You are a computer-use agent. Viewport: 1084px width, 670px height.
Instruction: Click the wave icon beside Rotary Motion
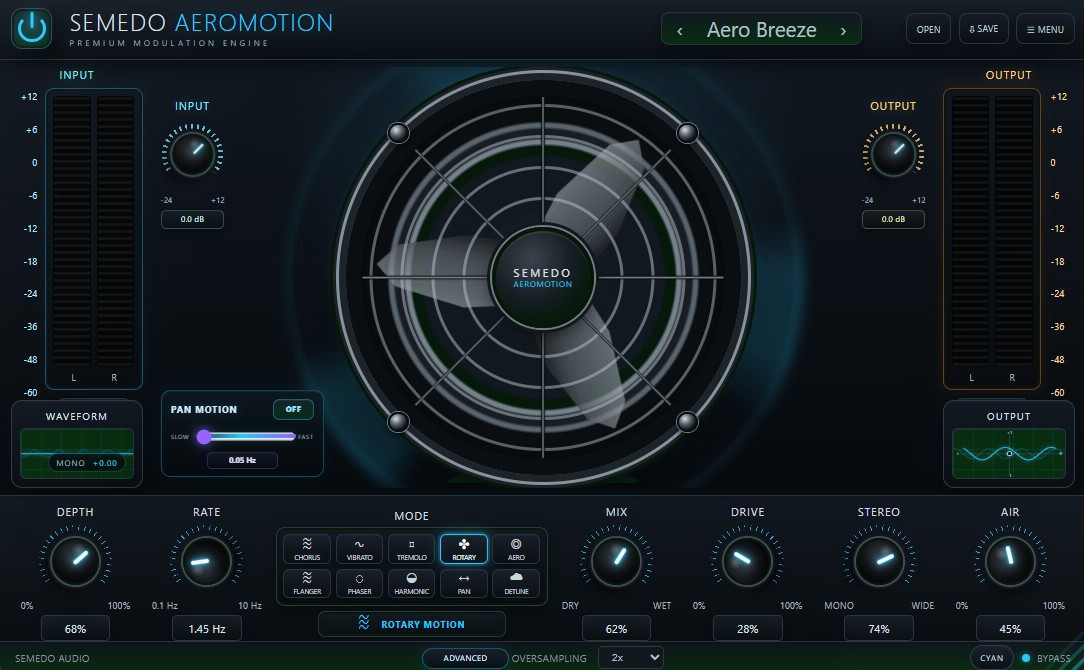pos(364,623)
